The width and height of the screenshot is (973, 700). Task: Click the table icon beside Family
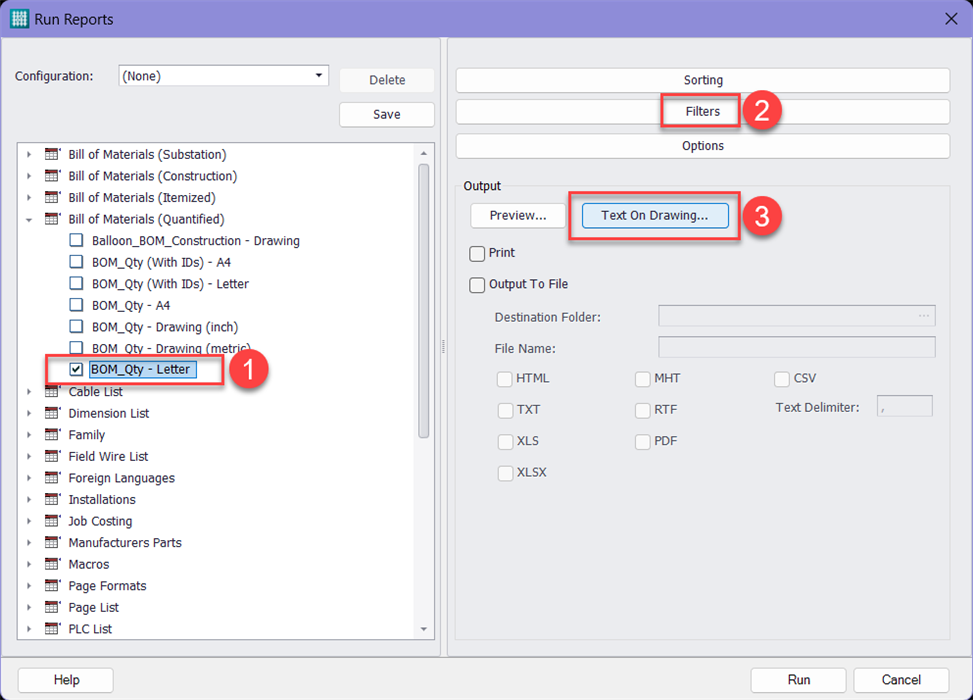pos(51,435)
